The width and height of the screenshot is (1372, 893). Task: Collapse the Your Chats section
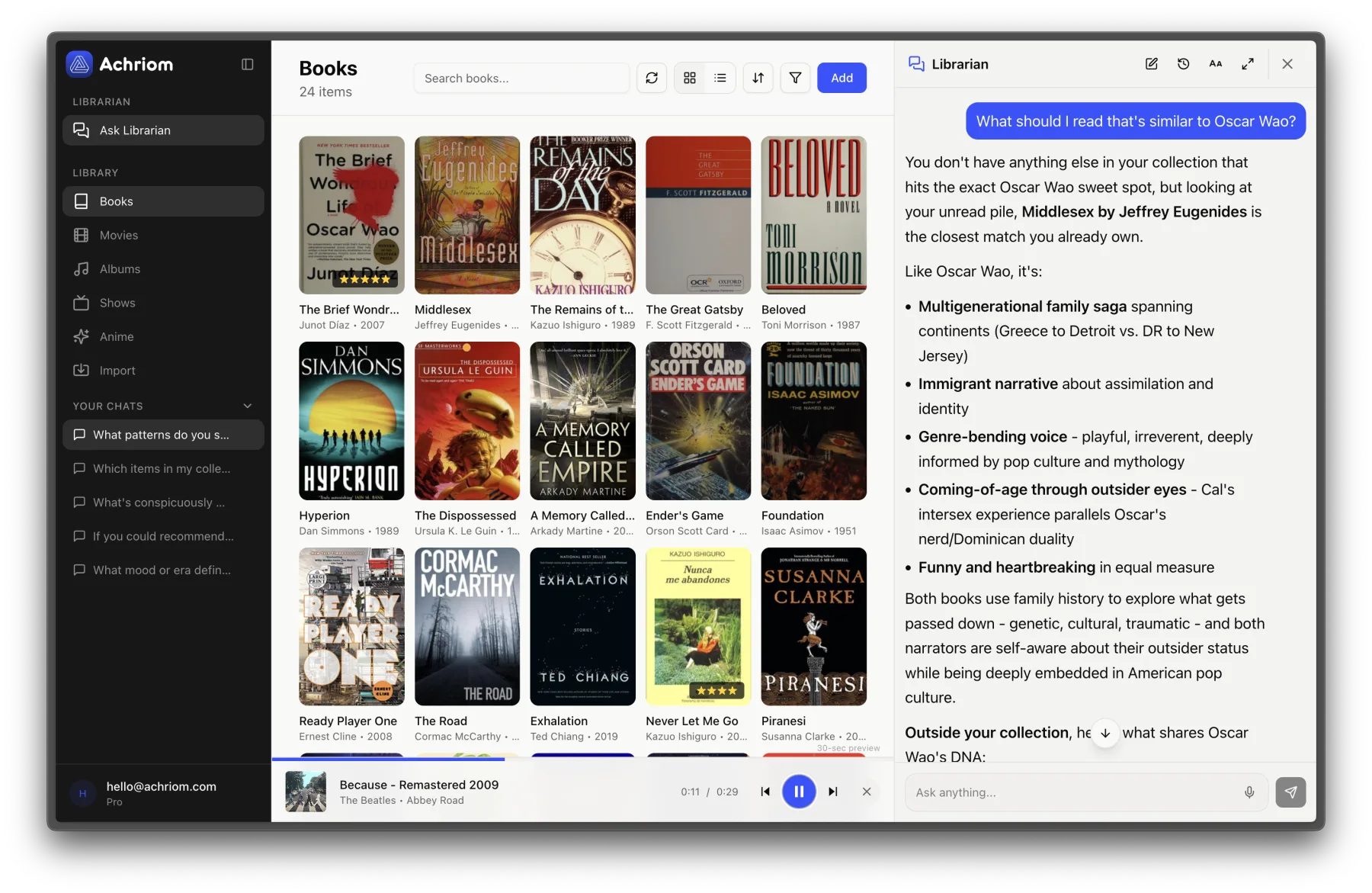[247, 406]
